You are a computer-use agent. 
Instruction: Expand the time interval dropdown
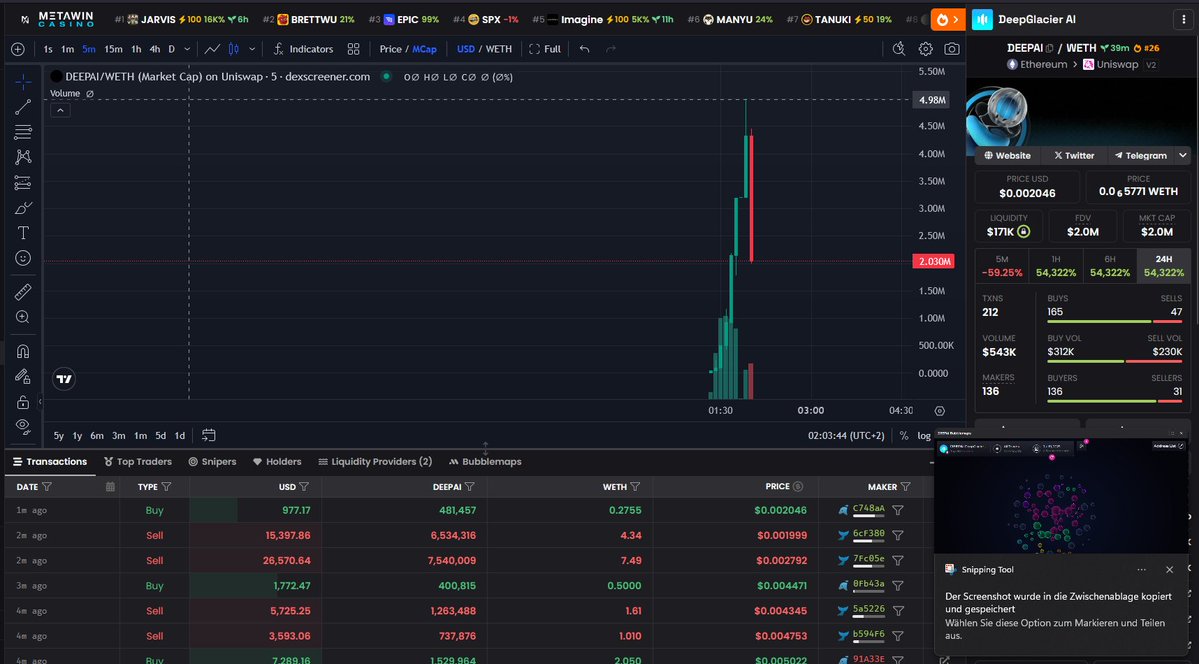188,49
